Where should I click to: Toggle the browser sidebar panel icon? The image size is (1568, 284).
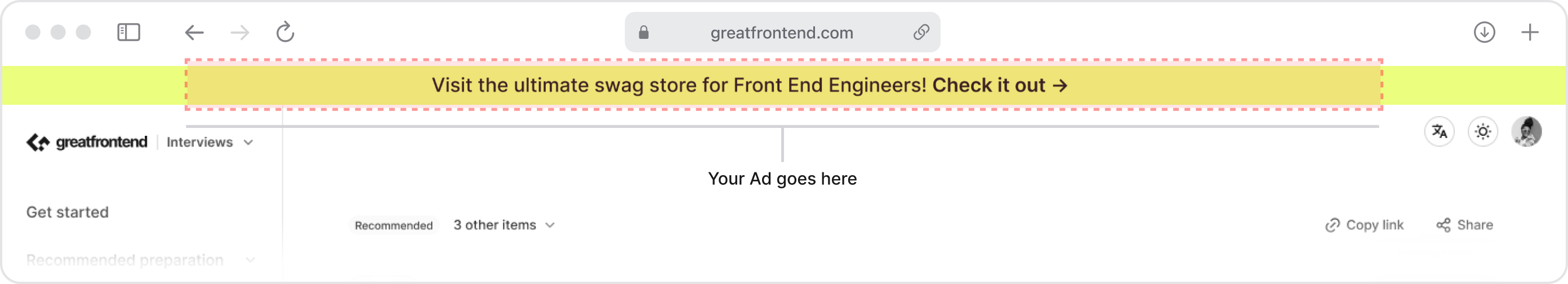click(x=128, y=32)
